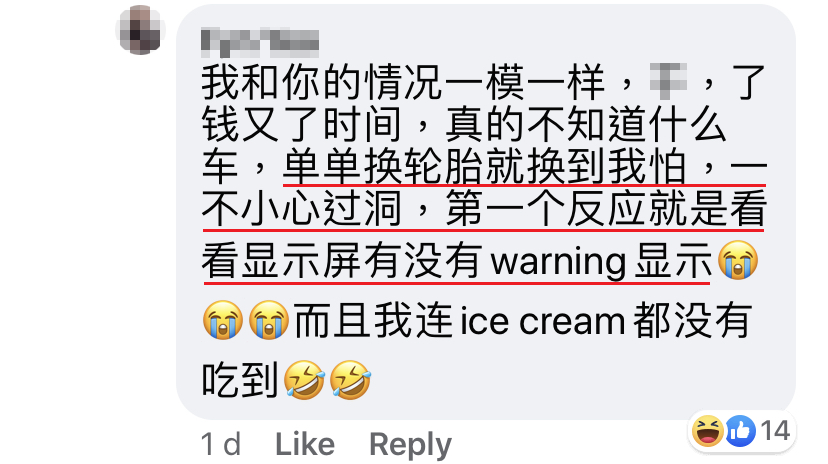Image resolution: width=828 pixels, height=464 pixels.
Task: Click the first rolling-laughing emoji after "吃到"
Action: (304, 380)
